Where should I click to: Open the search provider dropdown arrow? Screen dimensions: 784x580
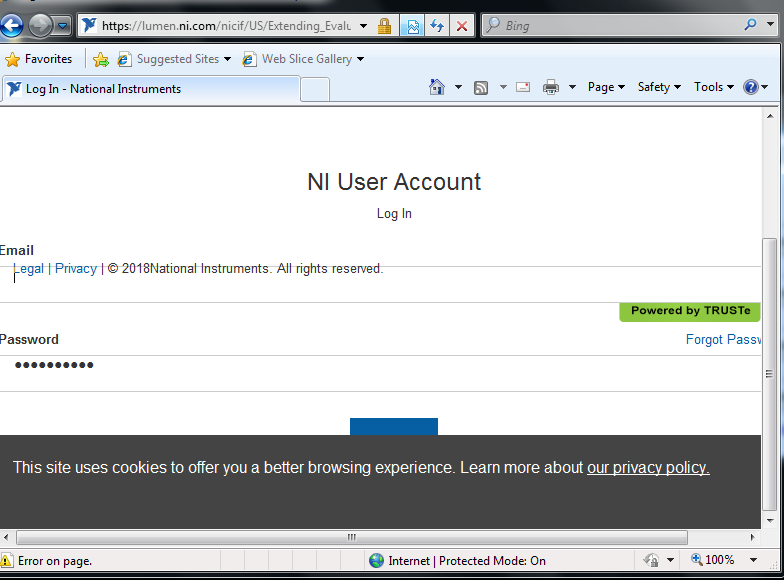[770, 24]
